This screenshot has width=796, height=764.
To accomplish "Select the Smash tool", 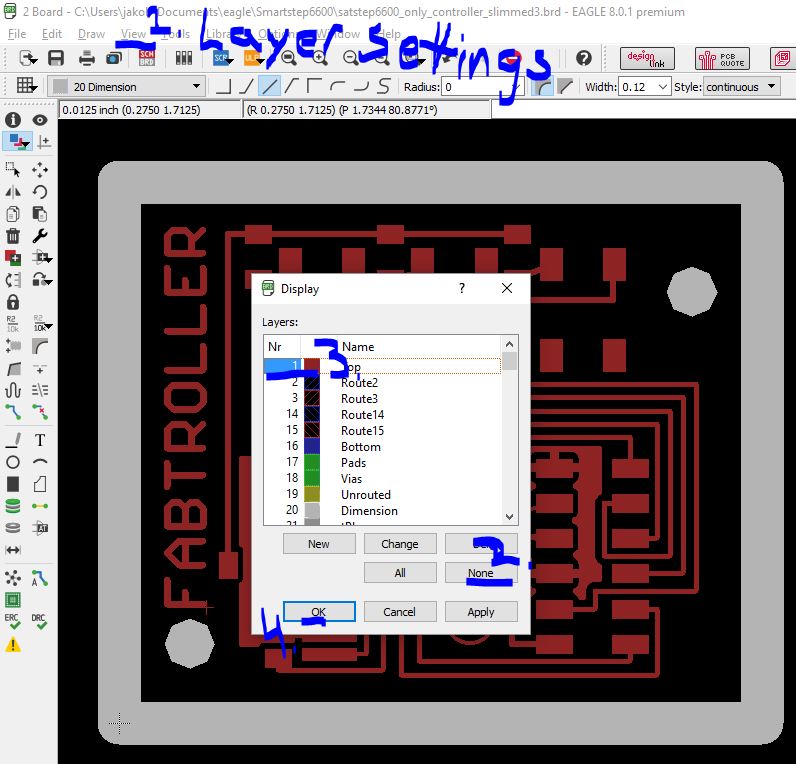I will 13,346.
